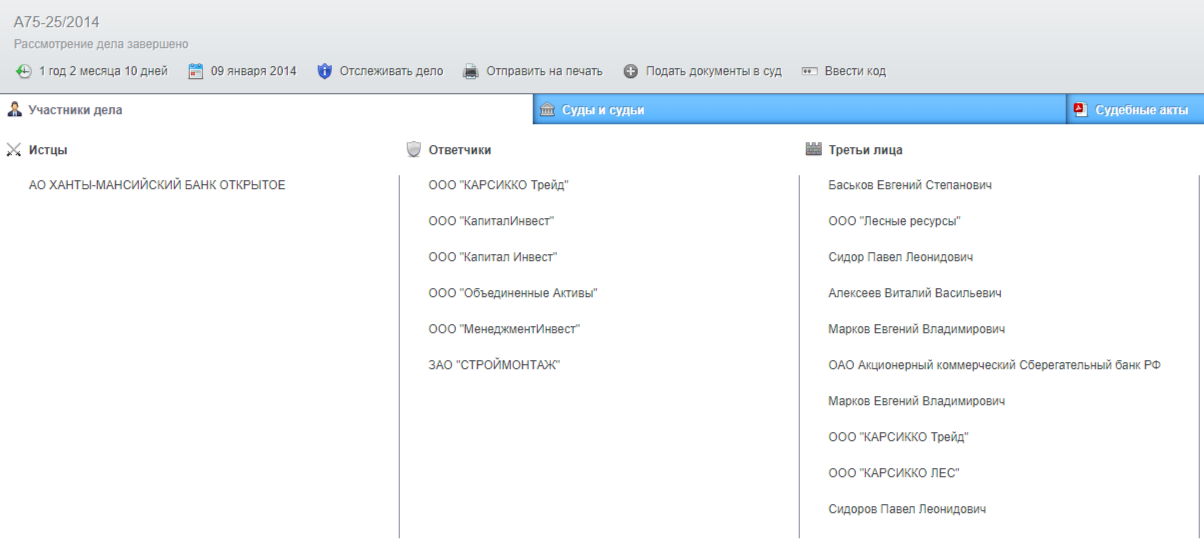
Task: Click the duration 1 год 2 месяца 10 дней
Action: click(x=103, y=71)
